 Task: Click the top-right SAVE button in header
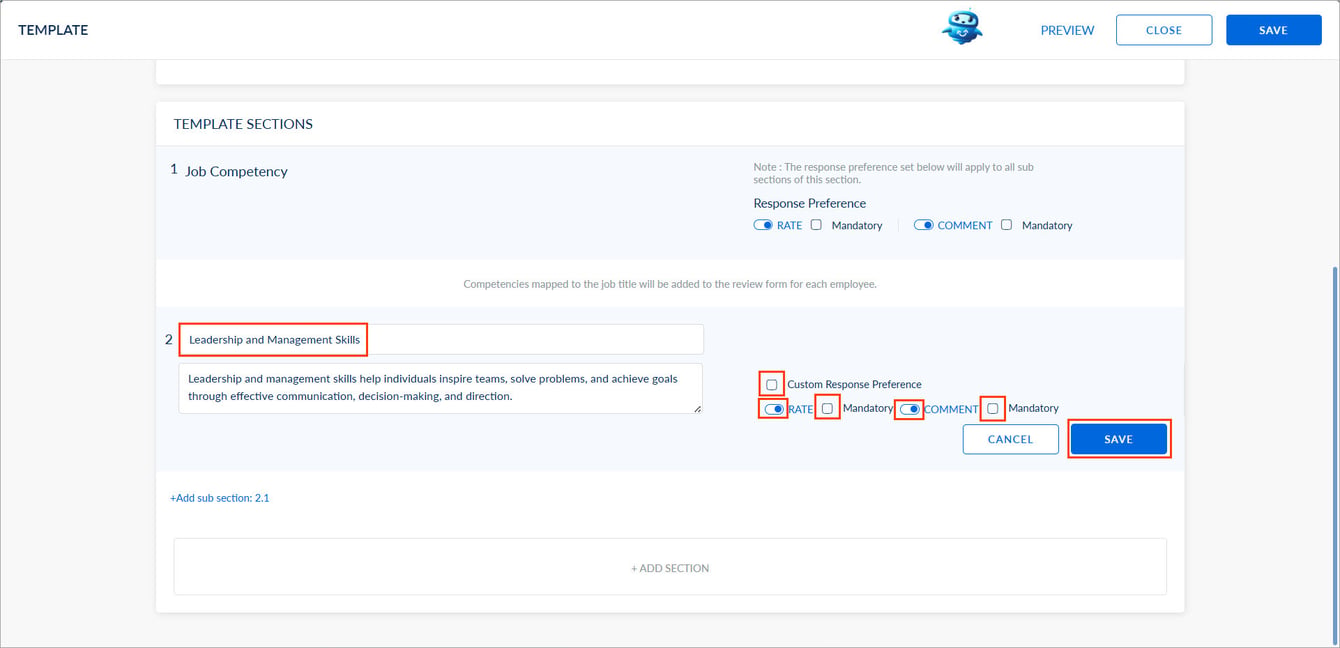click(1273, 30)
